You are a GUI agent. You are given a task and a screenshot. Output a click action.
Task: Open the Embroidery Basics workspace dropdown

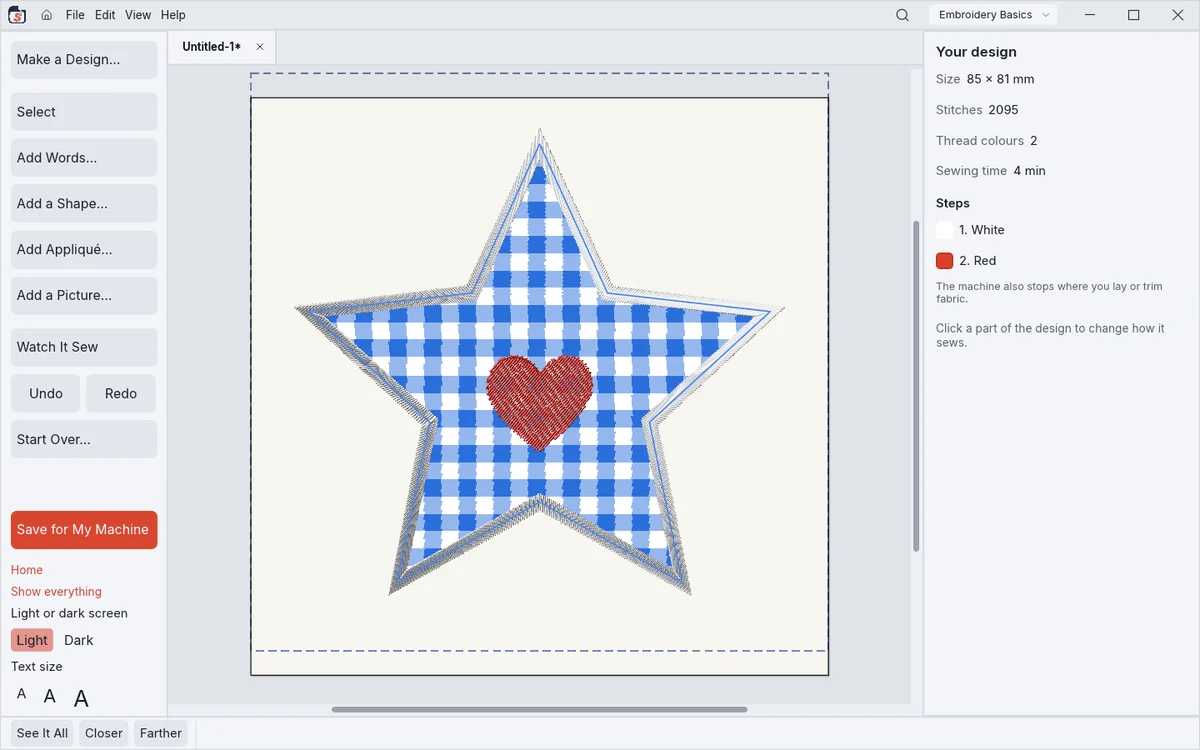pyautogui.click(x=993, y=15)
